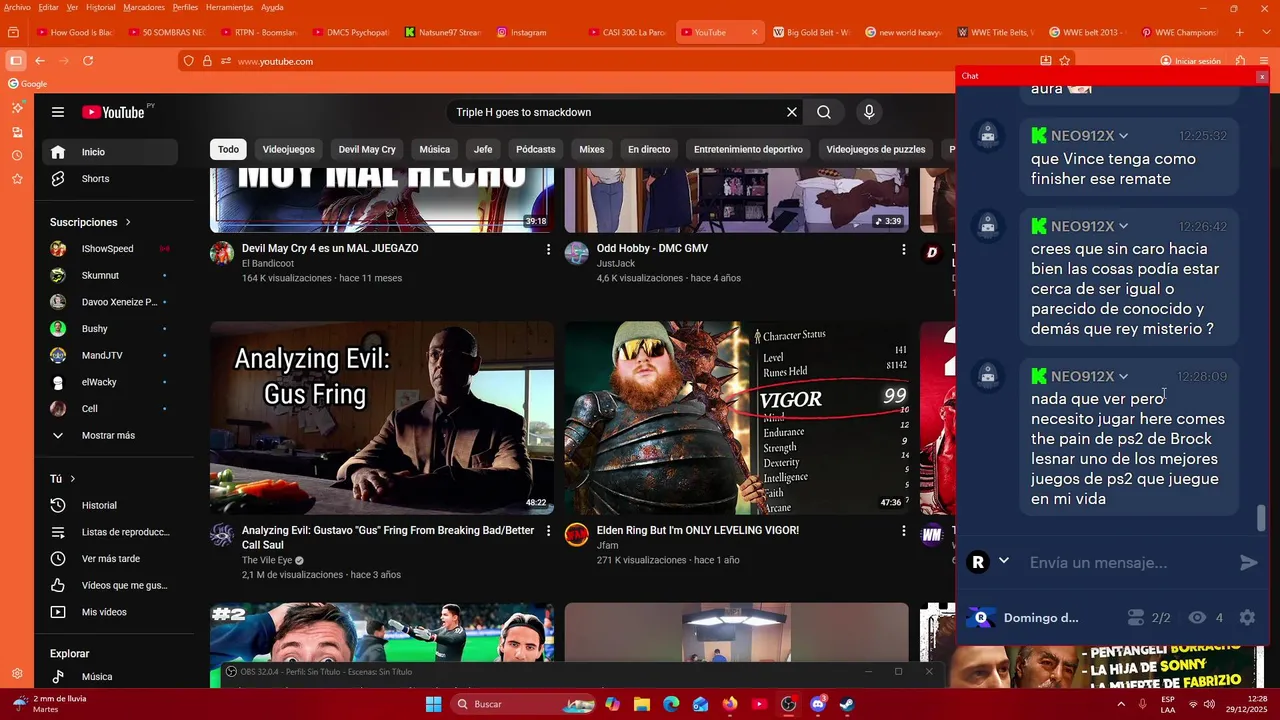The image size is (1280, 720).
Task: Open chat settings gear icon
Action: 1247,618
